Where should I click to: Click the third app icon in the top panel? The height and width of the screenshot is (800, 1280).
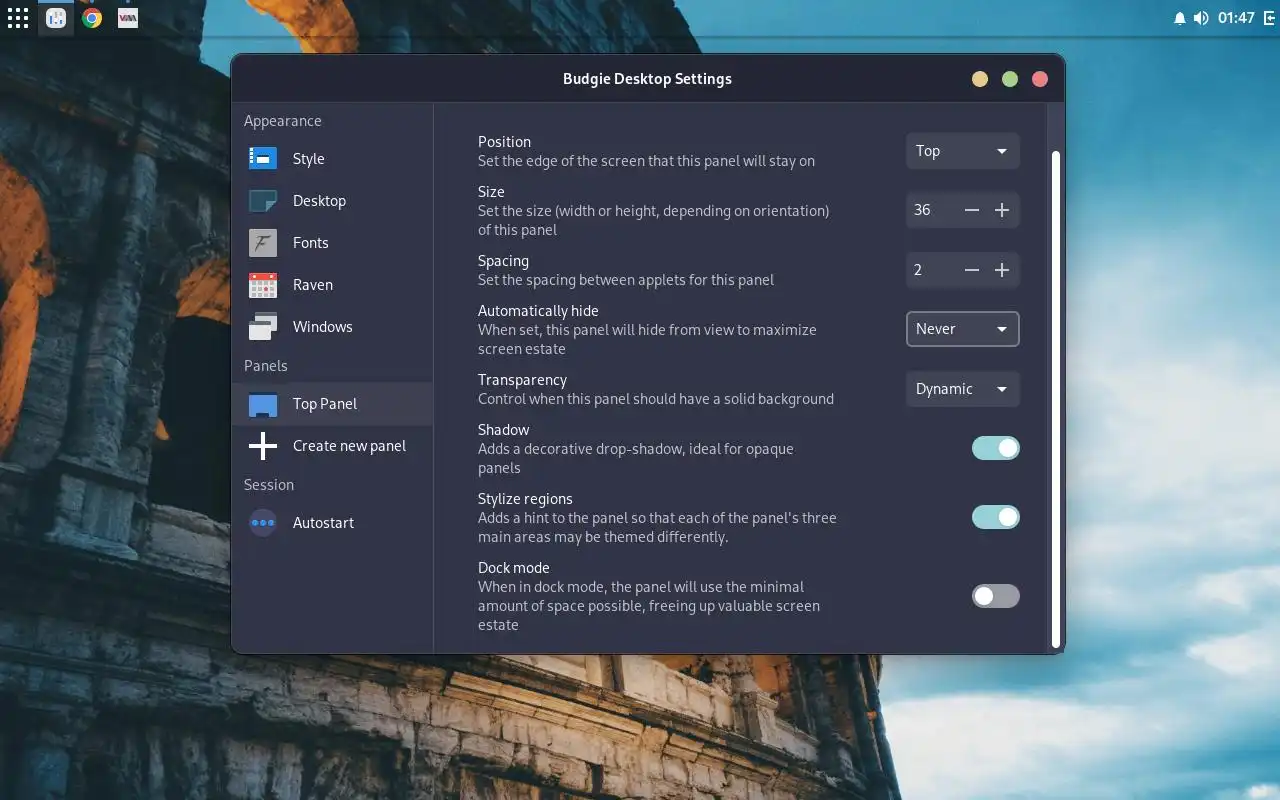point(128,18)
